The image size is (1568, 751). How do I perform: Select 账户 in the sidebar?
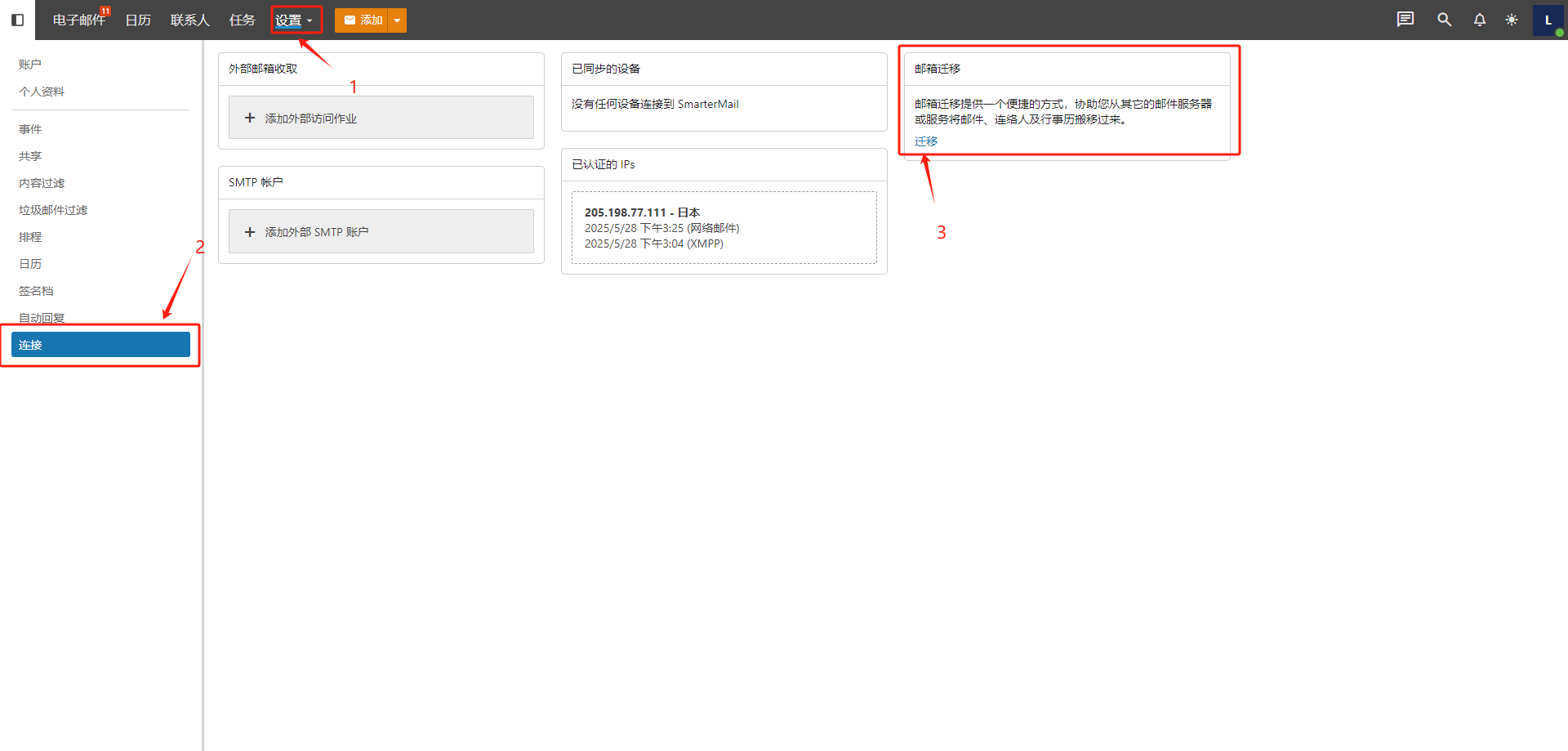pyautogui.click(x=30, y=65)
